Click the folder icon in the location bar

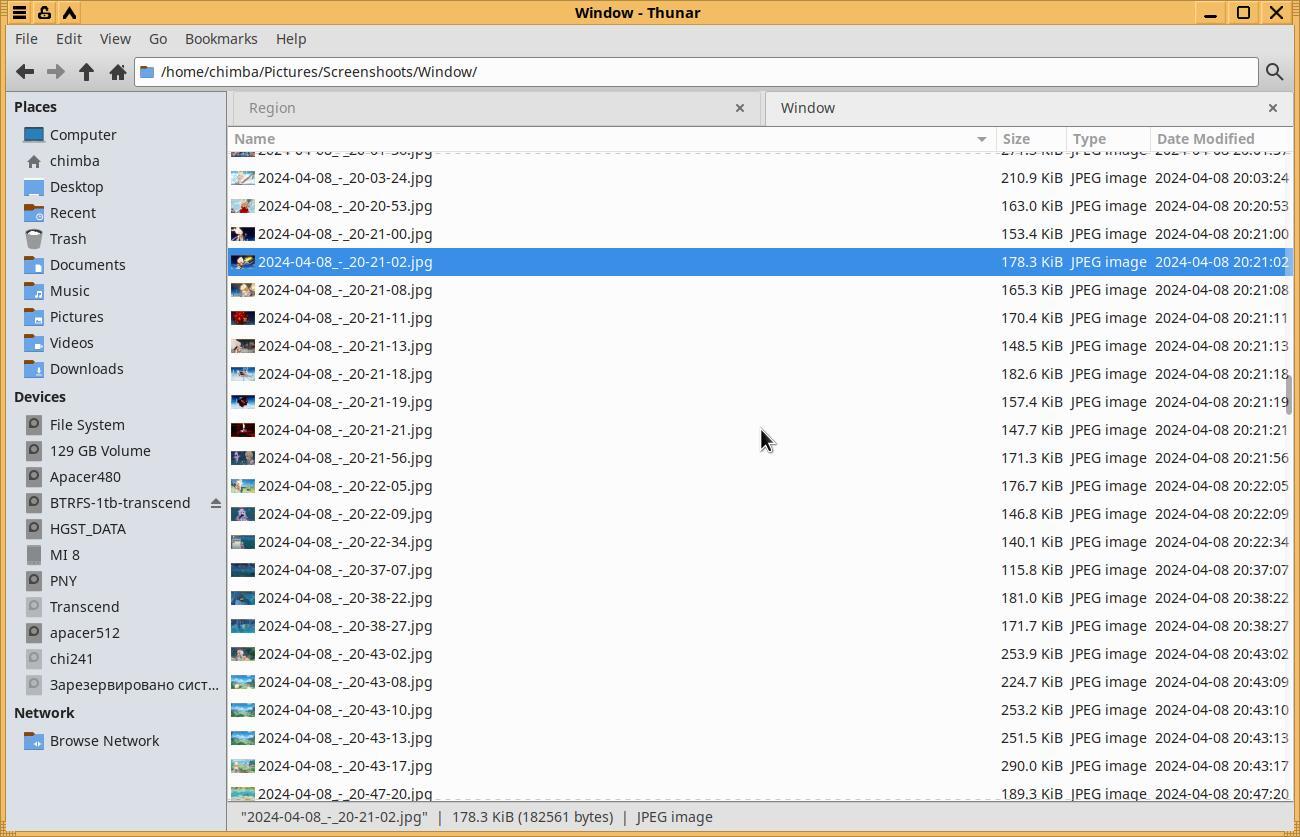click(147, 72)
